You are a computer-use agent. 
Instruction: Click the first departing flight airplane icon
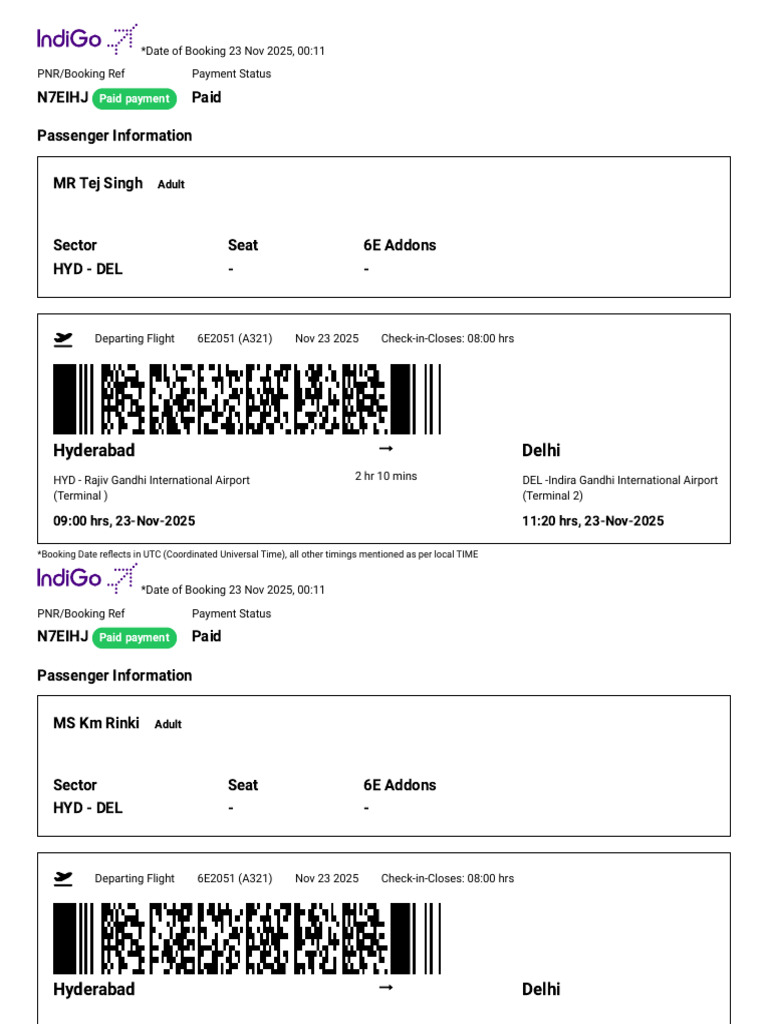(x=63, y=339)
